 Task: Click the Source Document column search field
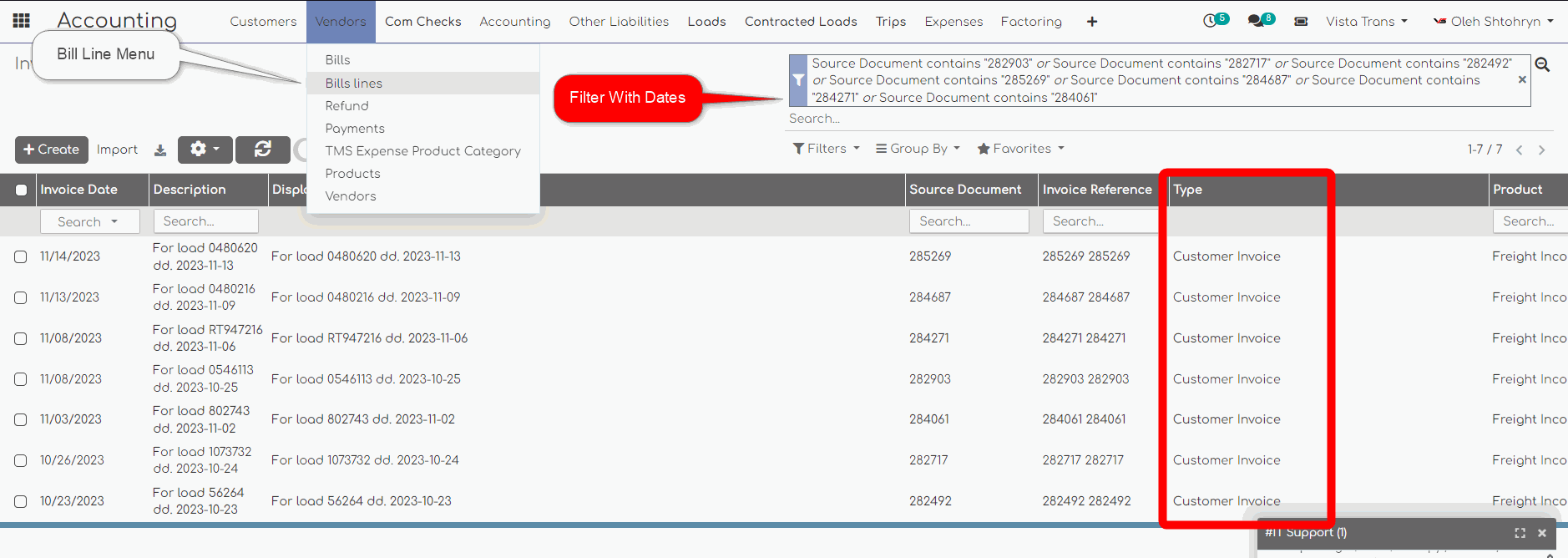coord(969,221)
